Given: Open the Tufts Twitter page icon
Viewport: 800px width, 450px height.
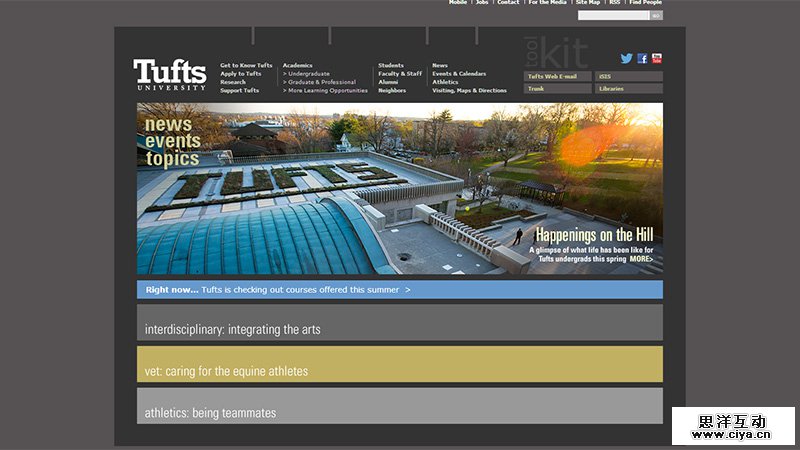Looking at the screenshot, I should [x=626, y=59].
